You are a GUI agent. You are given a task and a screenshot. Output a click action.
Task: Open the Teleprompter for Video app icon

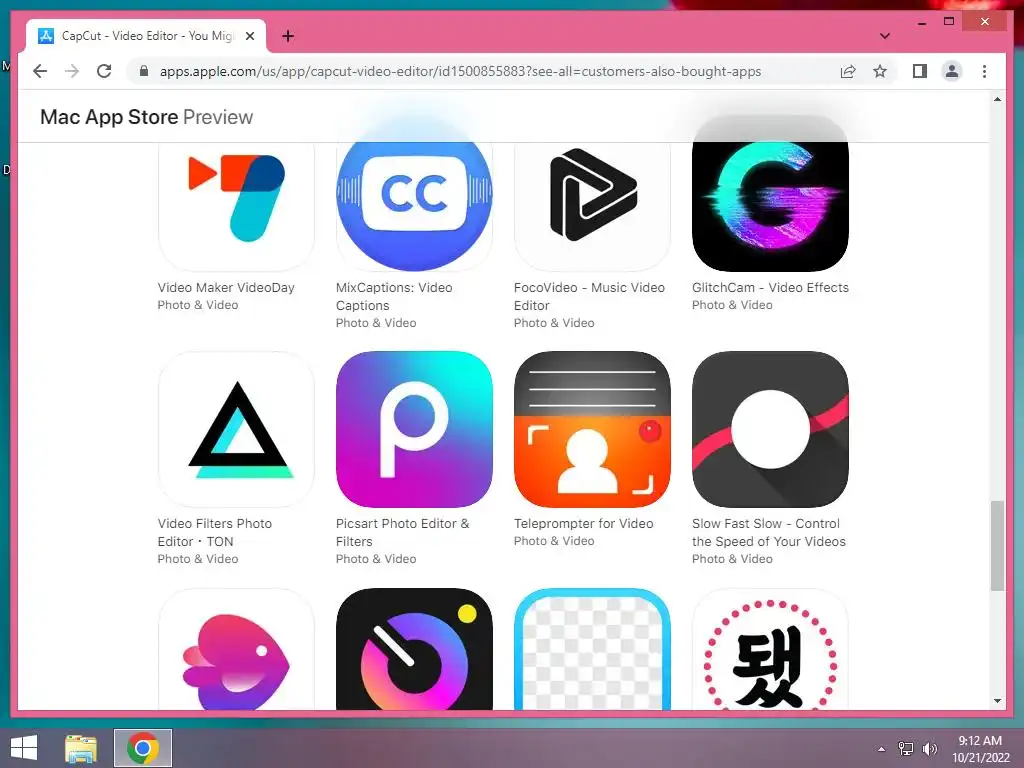coord(592,429)
